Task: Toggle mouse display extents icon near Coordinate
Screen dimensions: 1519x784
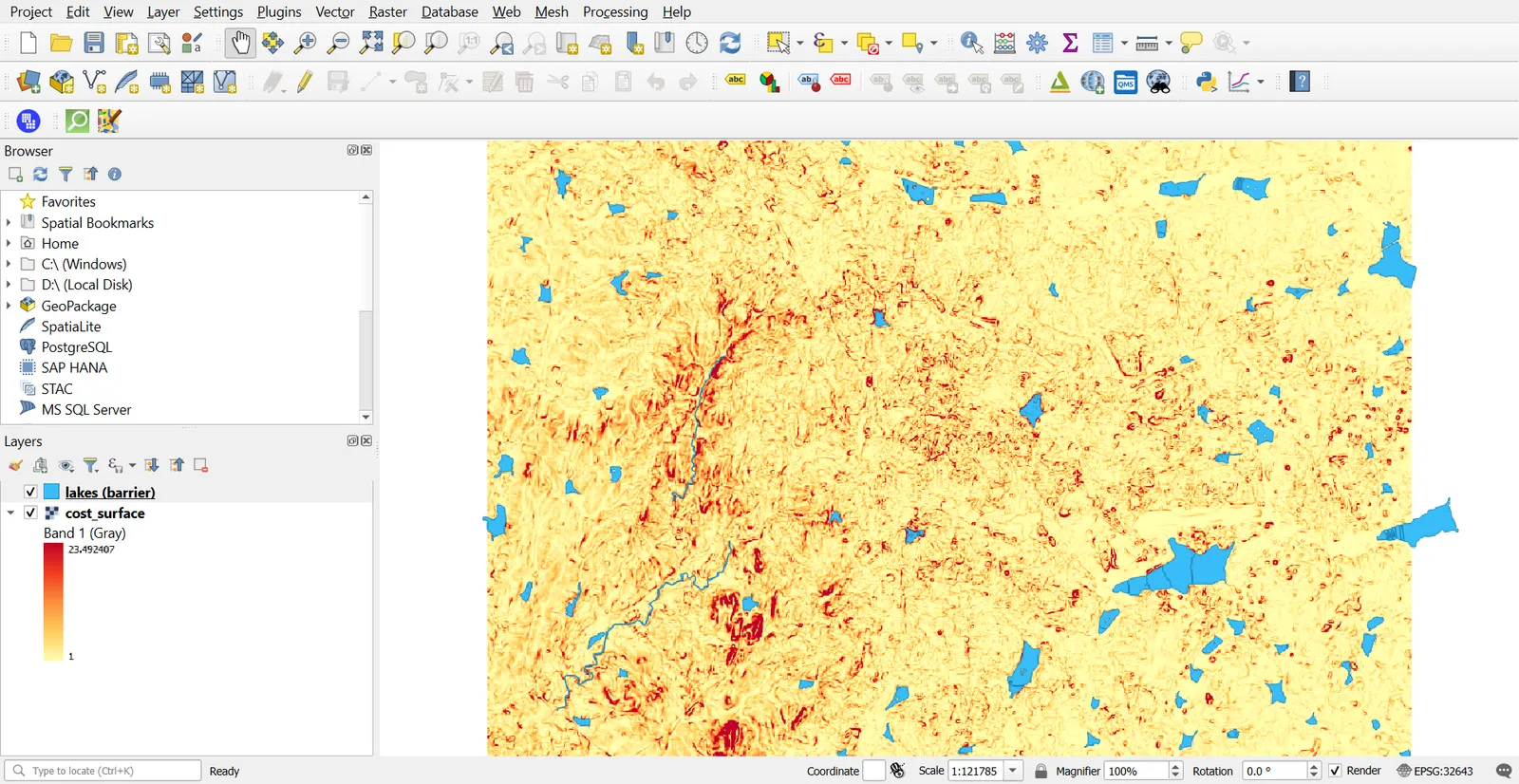Action: (x=898, y=771)
